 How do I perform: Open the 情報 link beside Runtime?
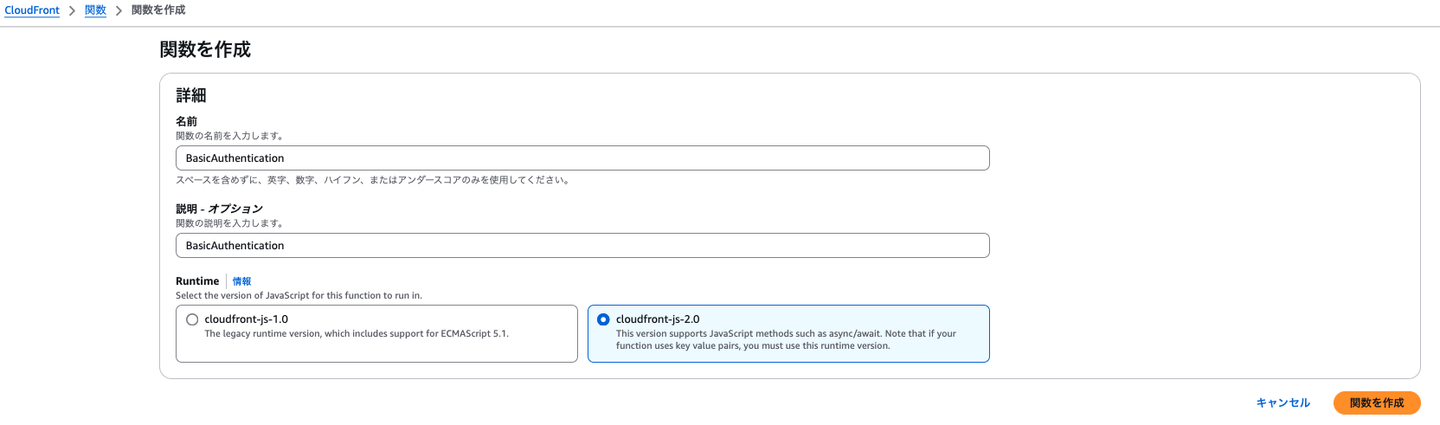pos(242,282)
